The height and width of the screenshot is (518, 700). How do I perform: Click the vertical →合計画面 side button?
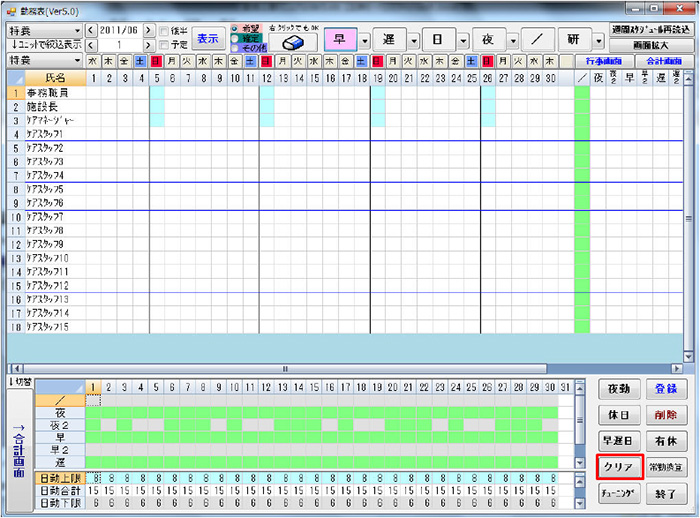coord(20,450)
